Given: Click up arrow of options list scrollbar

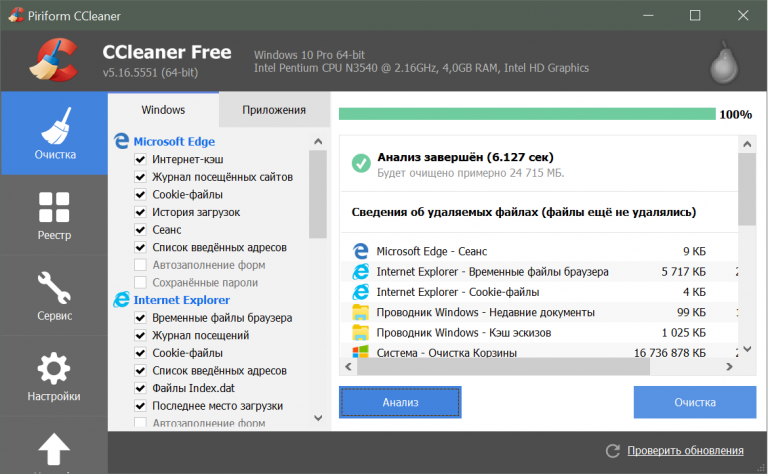Looking at the screenshot, I should pyautogui.click(x=318, y=142).
